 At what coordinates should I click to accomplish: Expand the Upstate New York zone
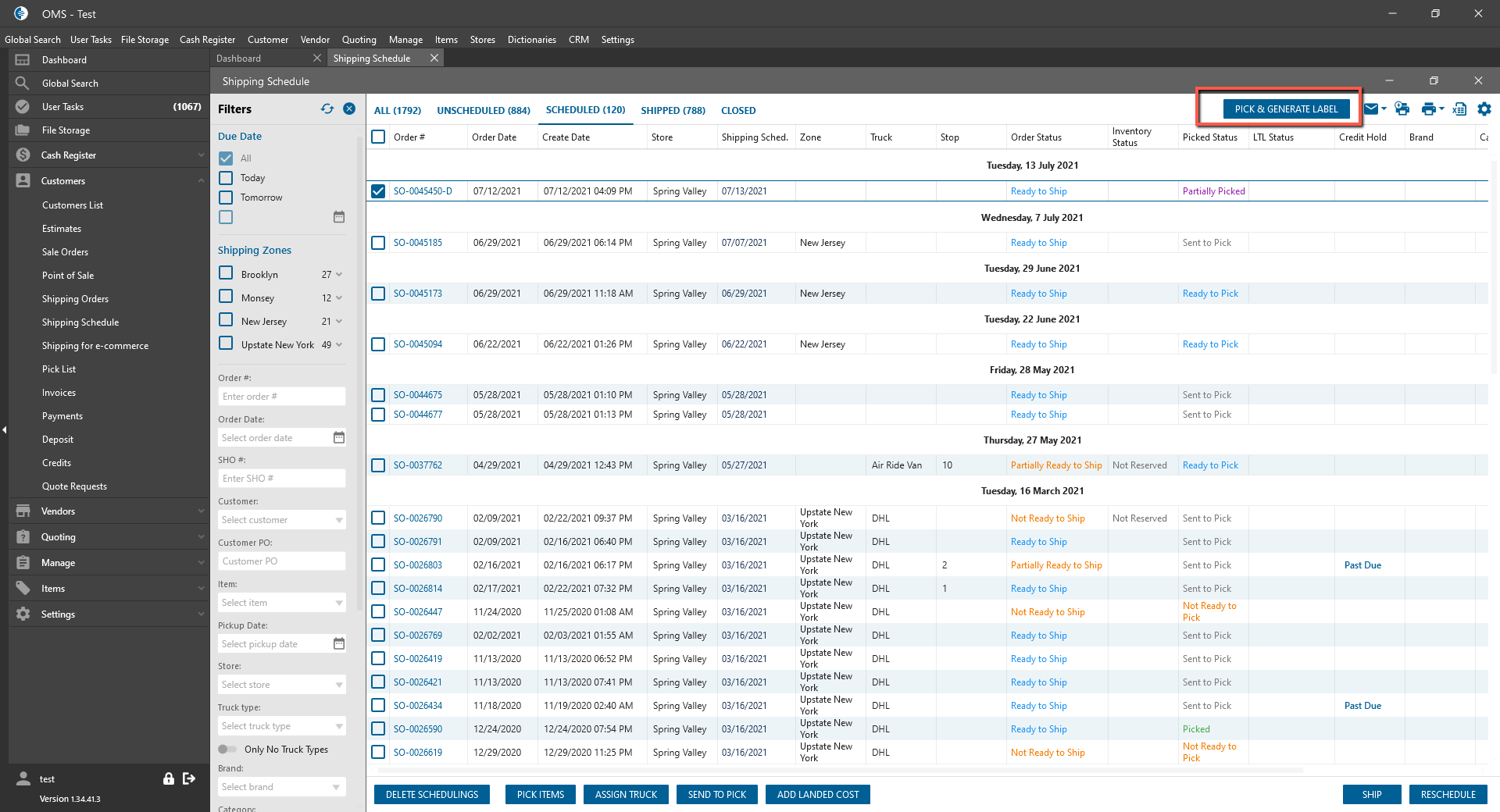click(339, 345)
